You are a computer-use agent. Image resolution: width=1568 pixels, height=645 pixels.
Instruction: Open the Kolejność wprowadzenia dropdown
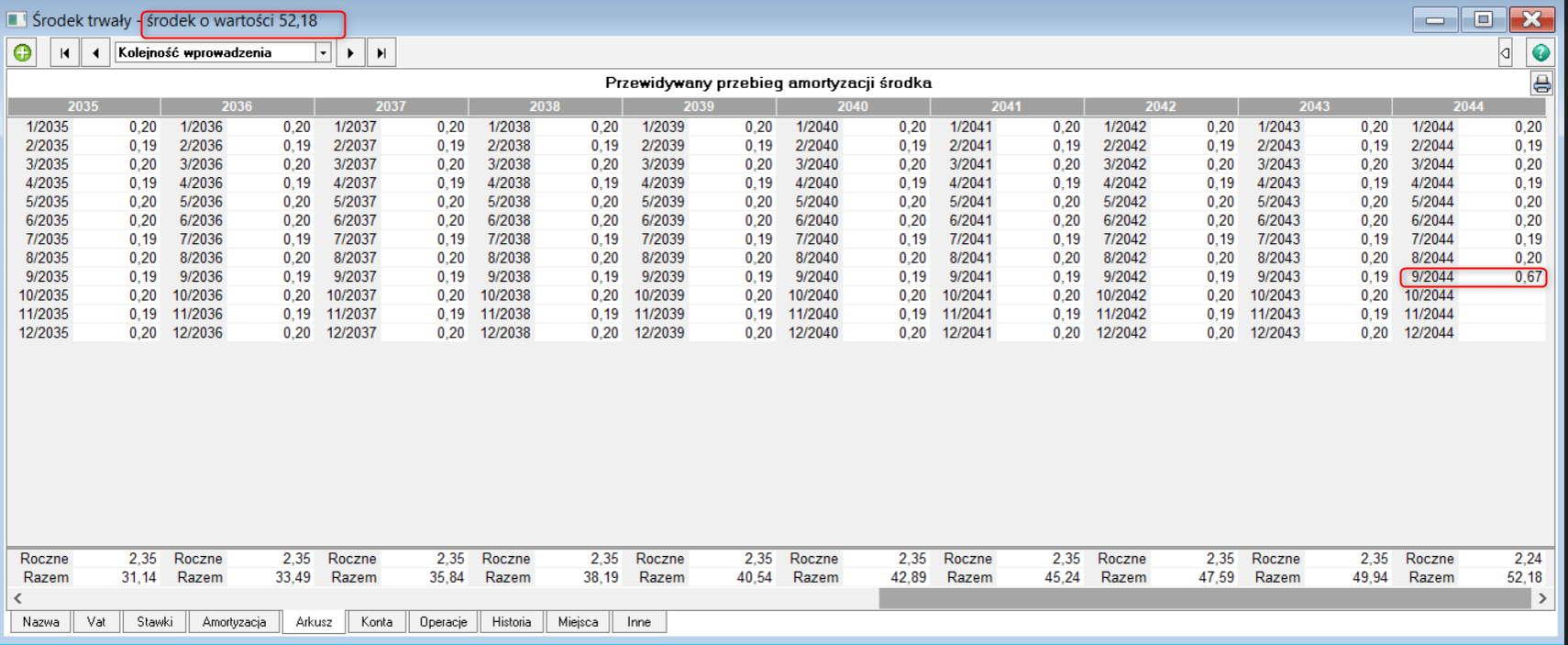coord(323,52)
